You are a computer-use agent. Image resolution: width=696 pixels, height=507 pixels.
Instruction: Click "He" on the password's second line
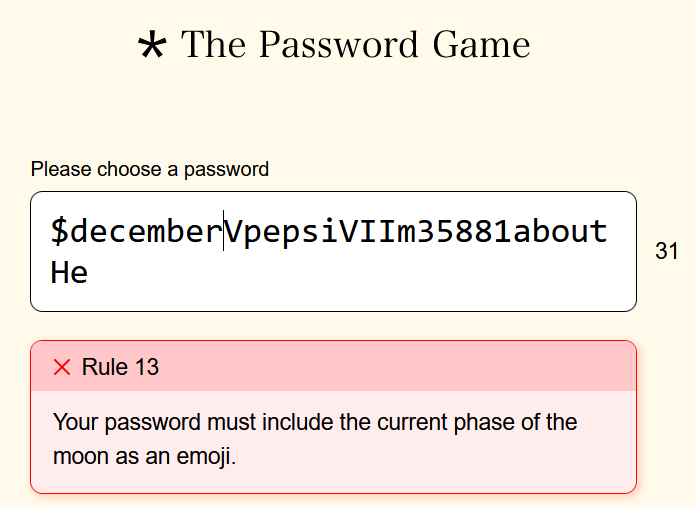coord(69,272)
